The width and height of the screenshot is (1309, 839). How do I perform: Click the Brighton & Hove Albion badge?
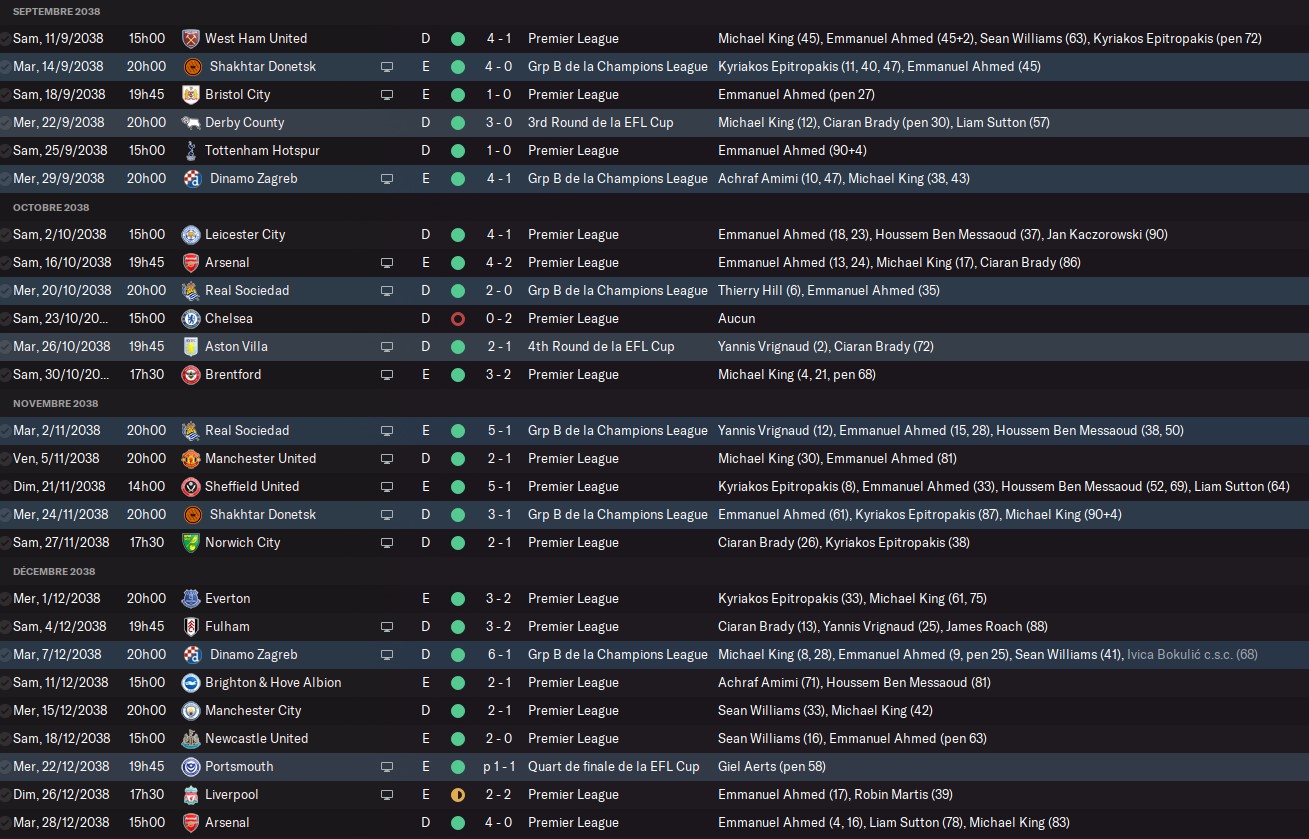click(x=190, y=682)
